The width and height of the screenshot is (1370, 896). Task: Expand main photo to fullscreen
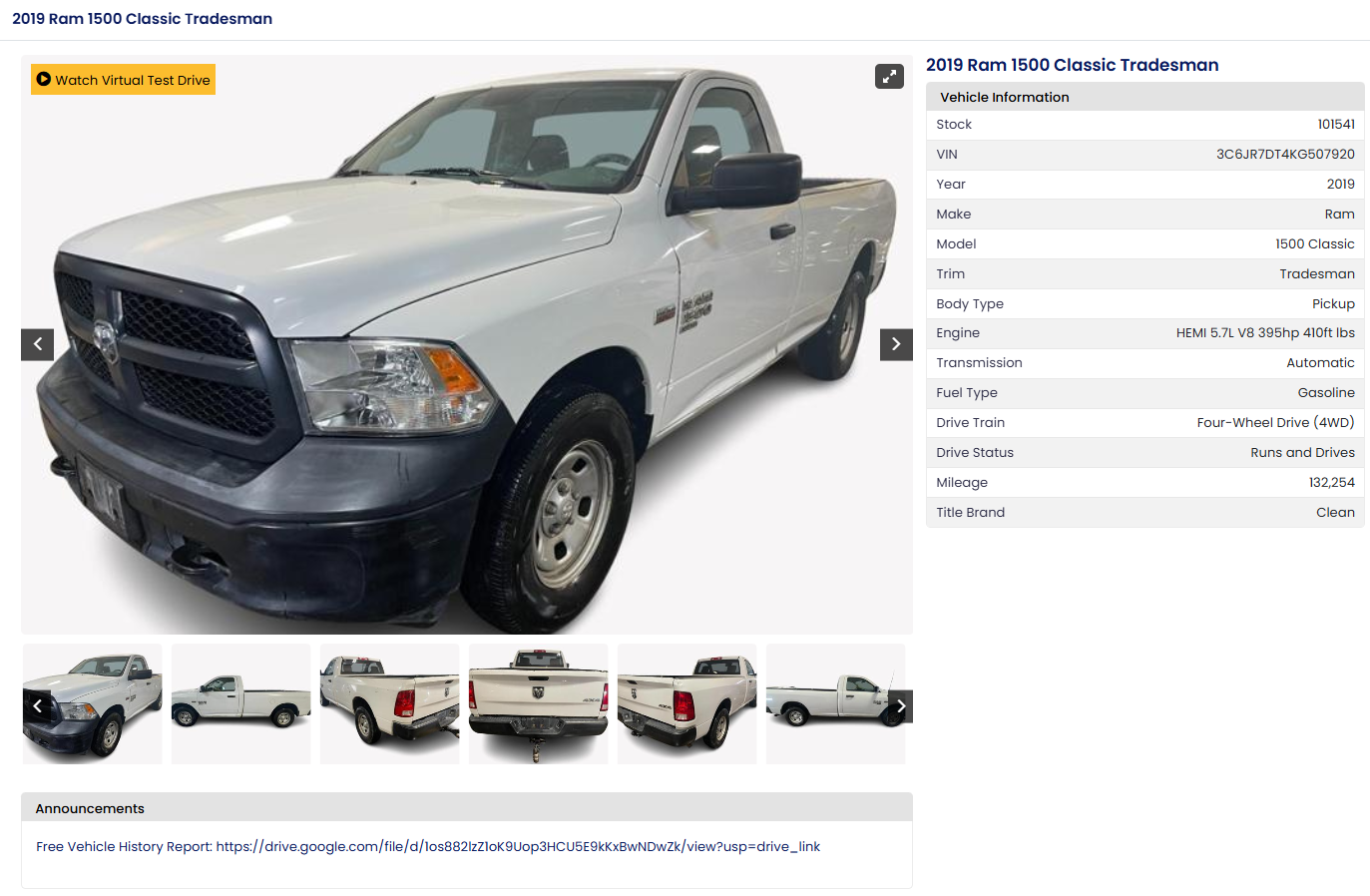click(889, 77)
